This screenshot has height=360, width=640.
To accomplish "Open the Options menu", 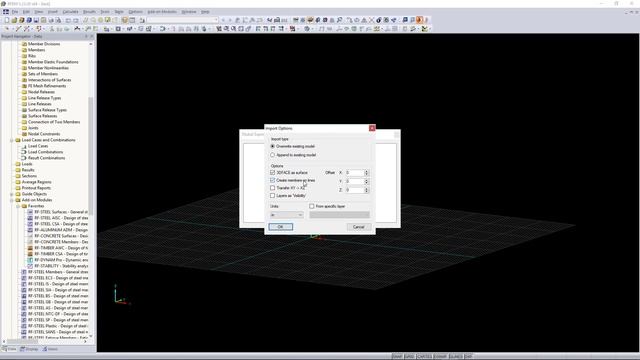I will coord(136,12).
